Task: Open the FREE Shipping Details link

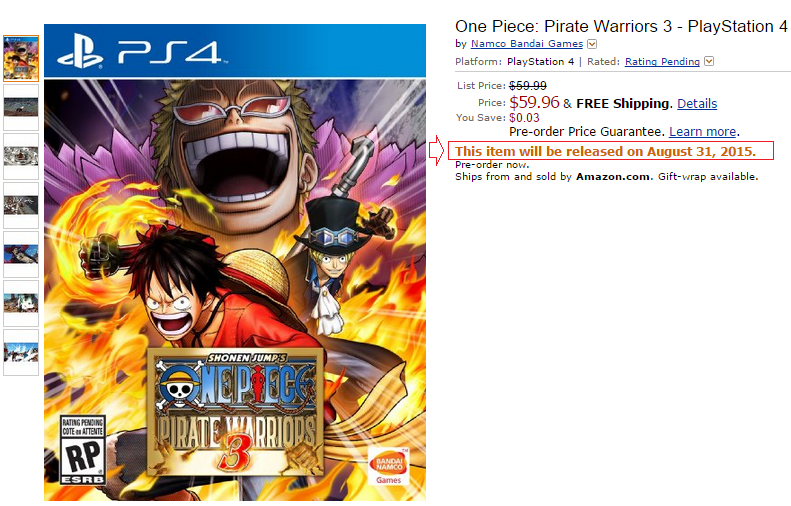Action: click(697, 103)
